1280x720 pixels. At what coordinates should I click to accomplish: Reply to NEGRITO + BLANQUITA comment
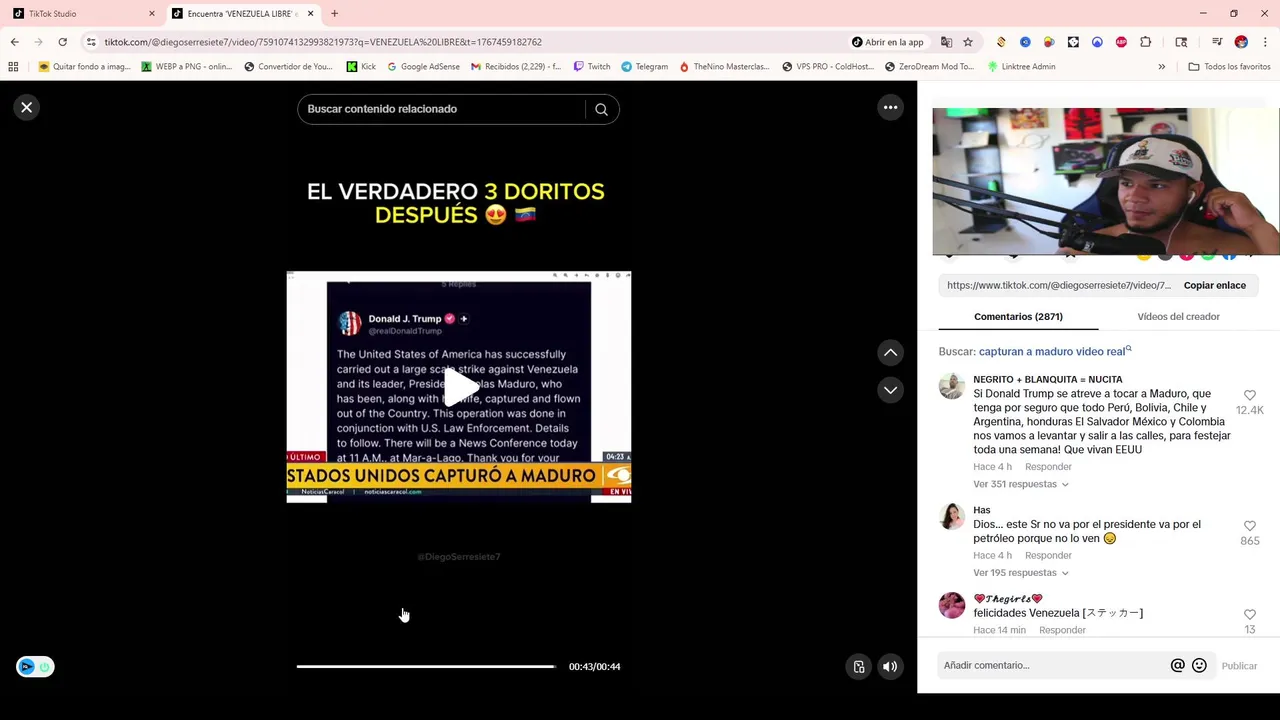[x=1048, y=467]
